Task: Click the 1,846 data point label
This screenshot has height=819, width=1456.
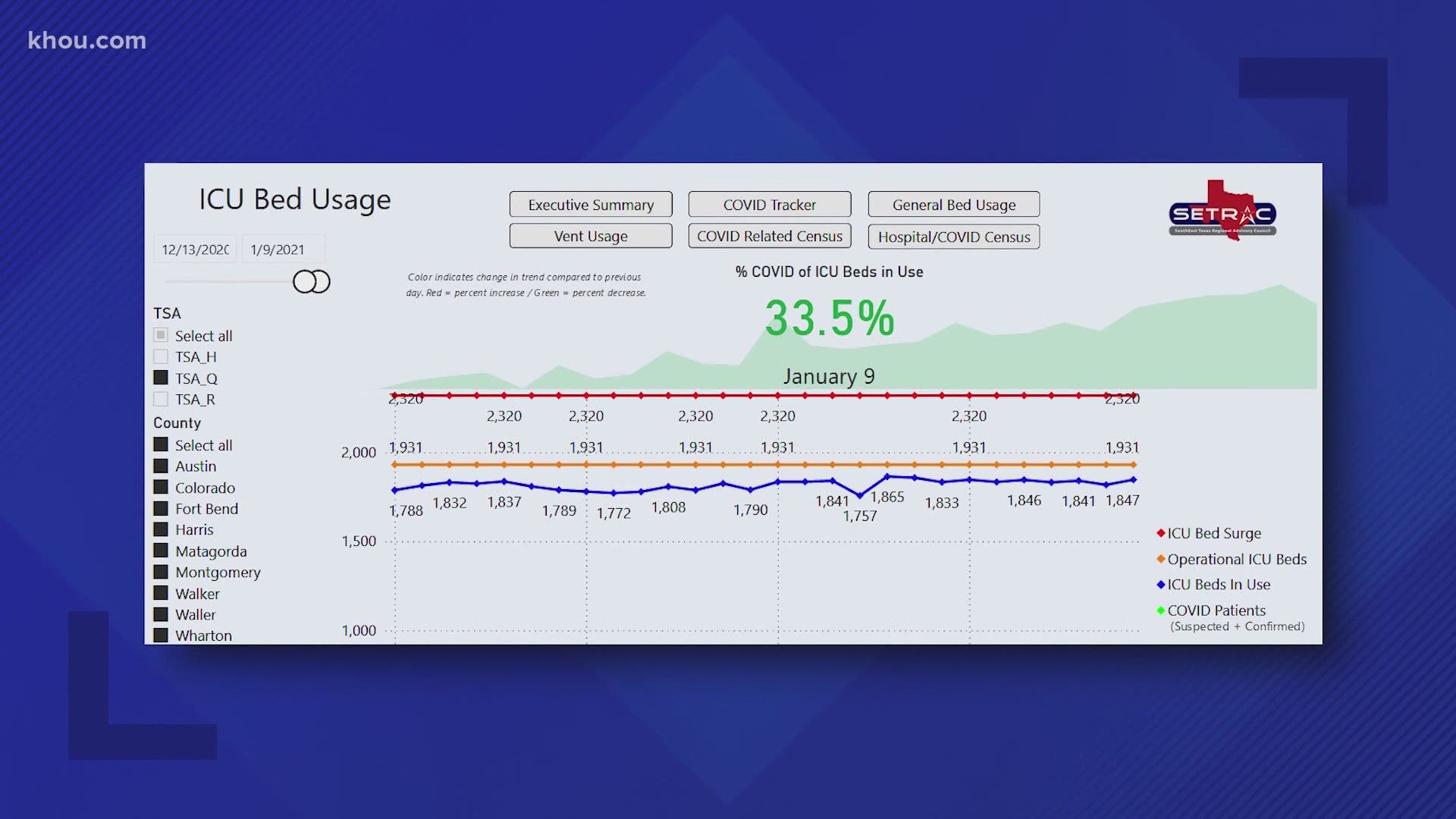Action: [1024, 500]
